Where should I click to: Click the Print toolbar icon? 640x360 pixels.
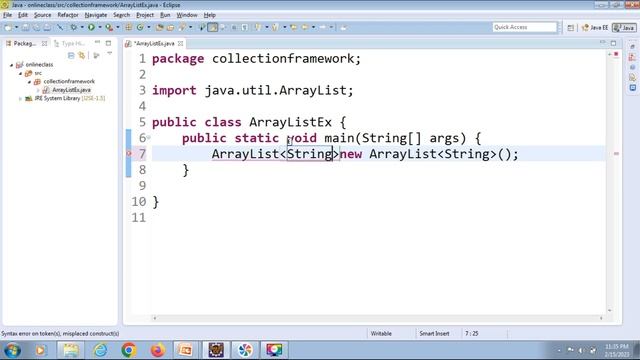tap(47, 27)
